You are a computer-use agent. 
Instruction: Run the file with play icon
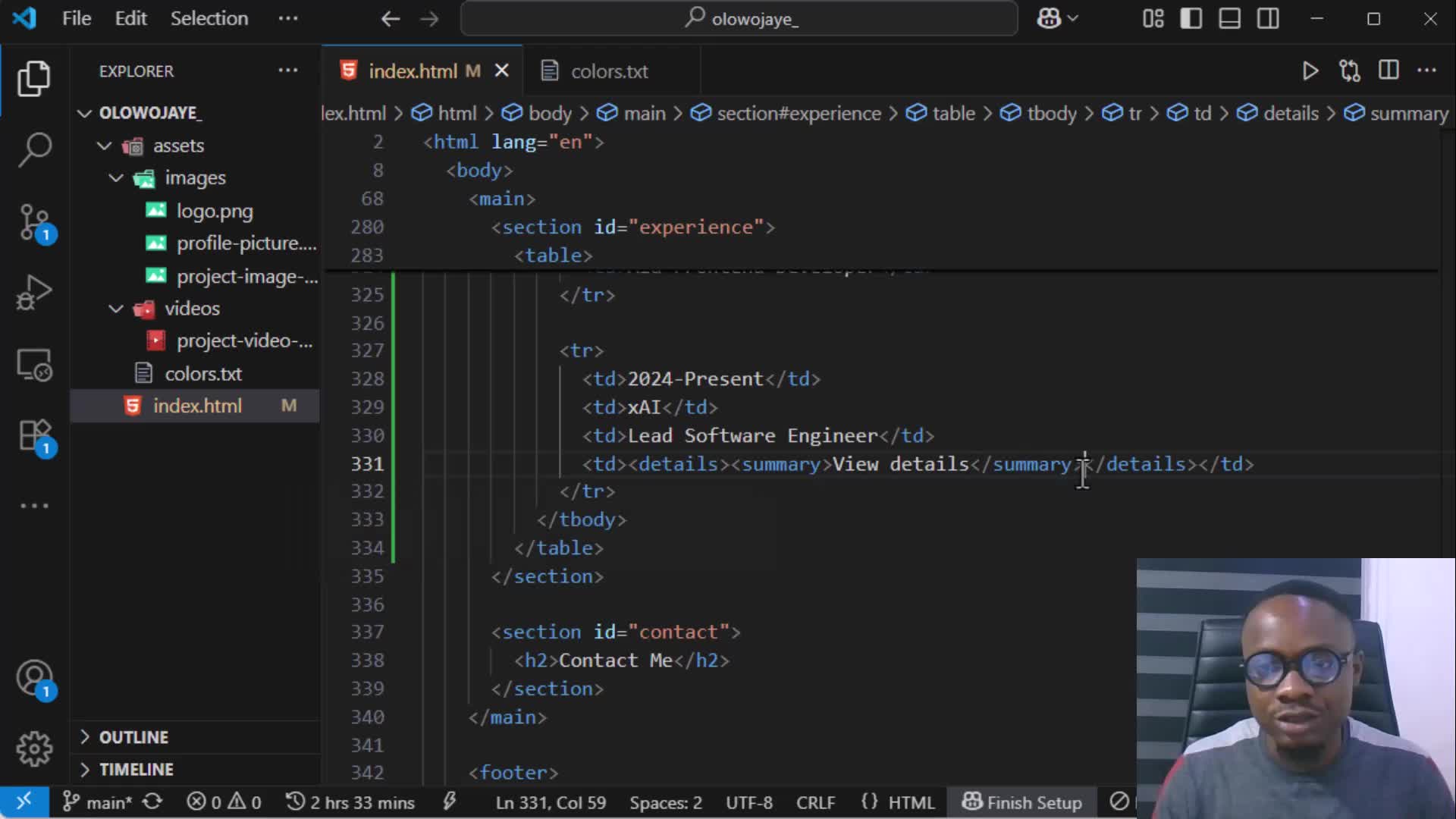(1310, 71)
